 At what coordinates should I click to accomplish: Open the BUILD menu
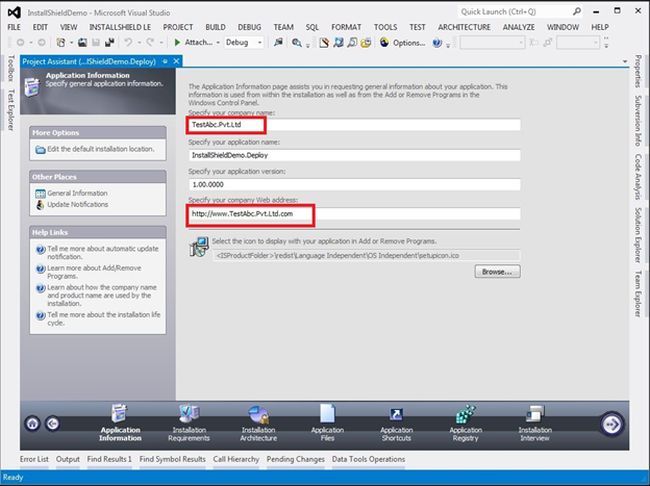(215, 27)
